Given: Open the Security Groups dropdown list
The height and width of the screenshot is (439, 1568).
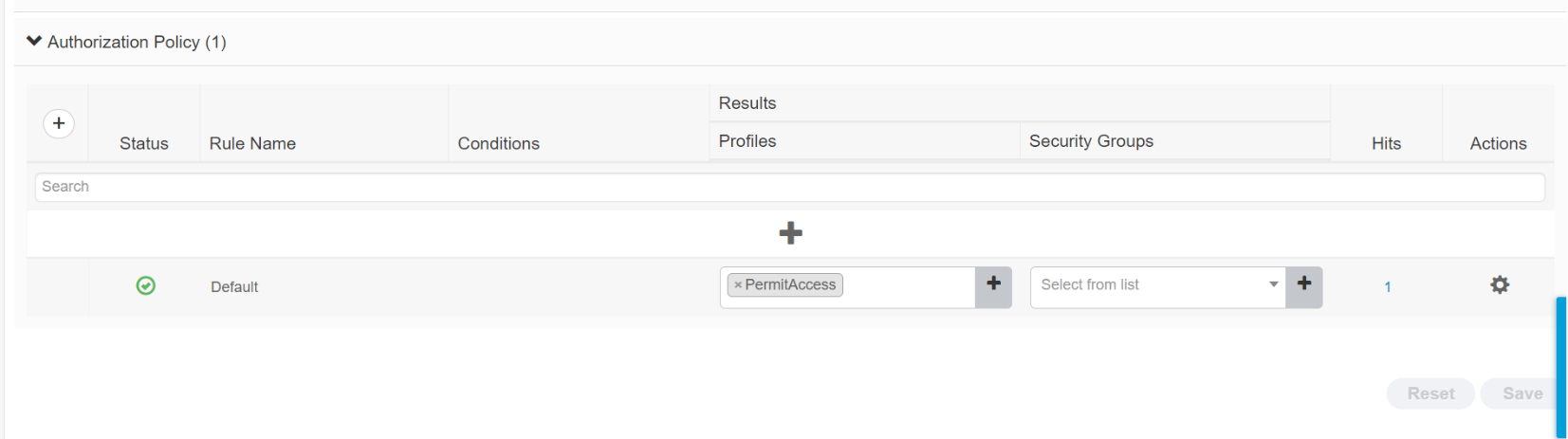Looking at the screenshot, I should 1157,286.
